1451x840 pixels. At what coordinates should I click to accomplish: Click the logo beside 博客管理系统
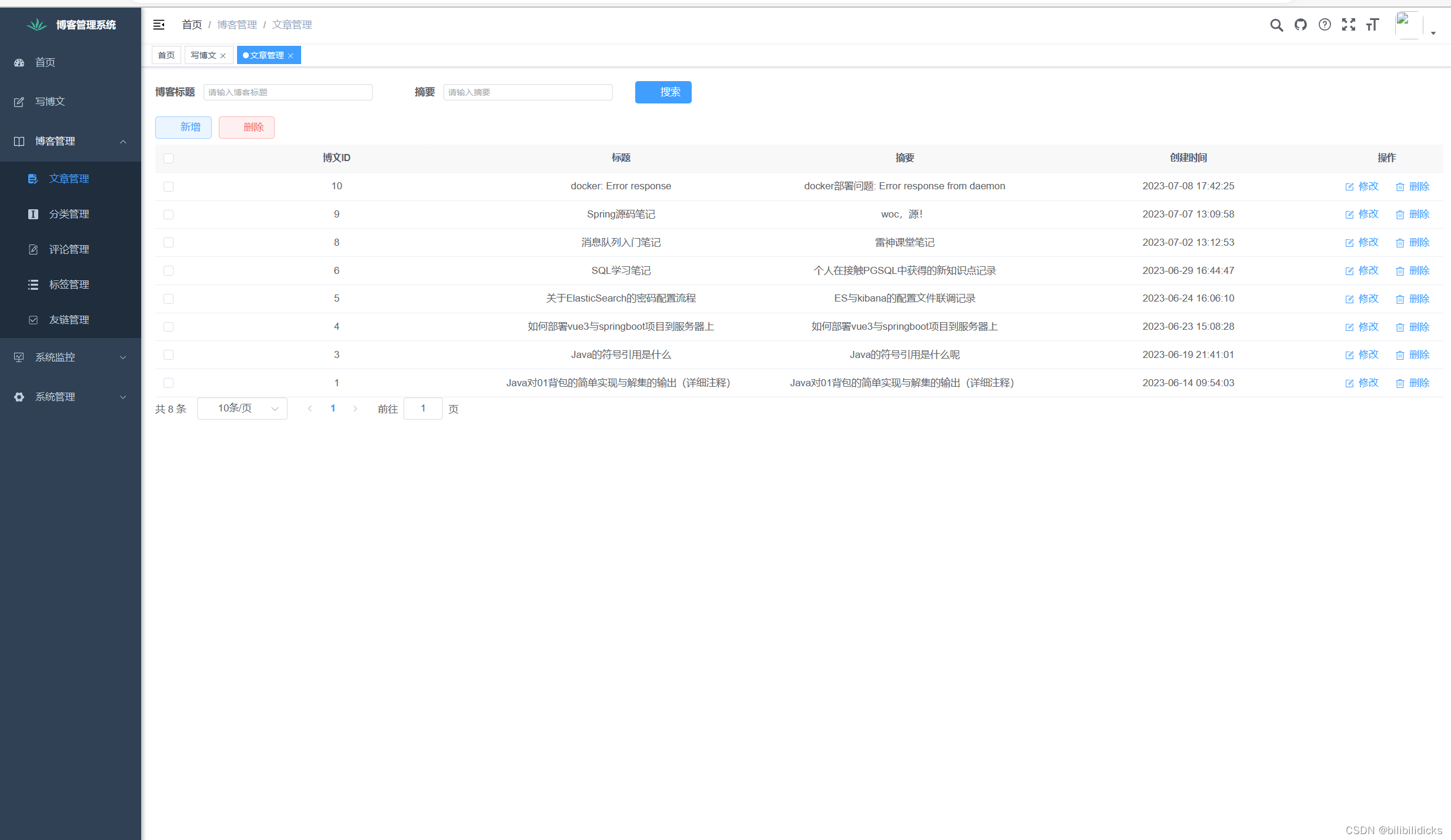tap(36, 25)
